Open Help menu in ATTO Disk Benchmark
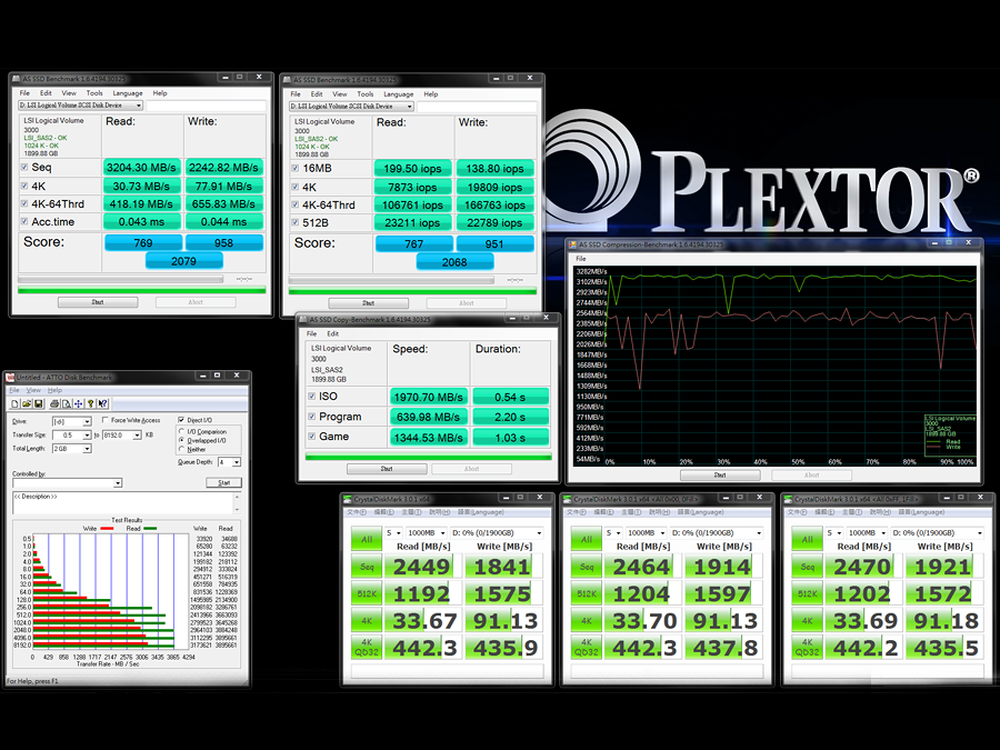 pyautogui.click(x=55, y=390)
